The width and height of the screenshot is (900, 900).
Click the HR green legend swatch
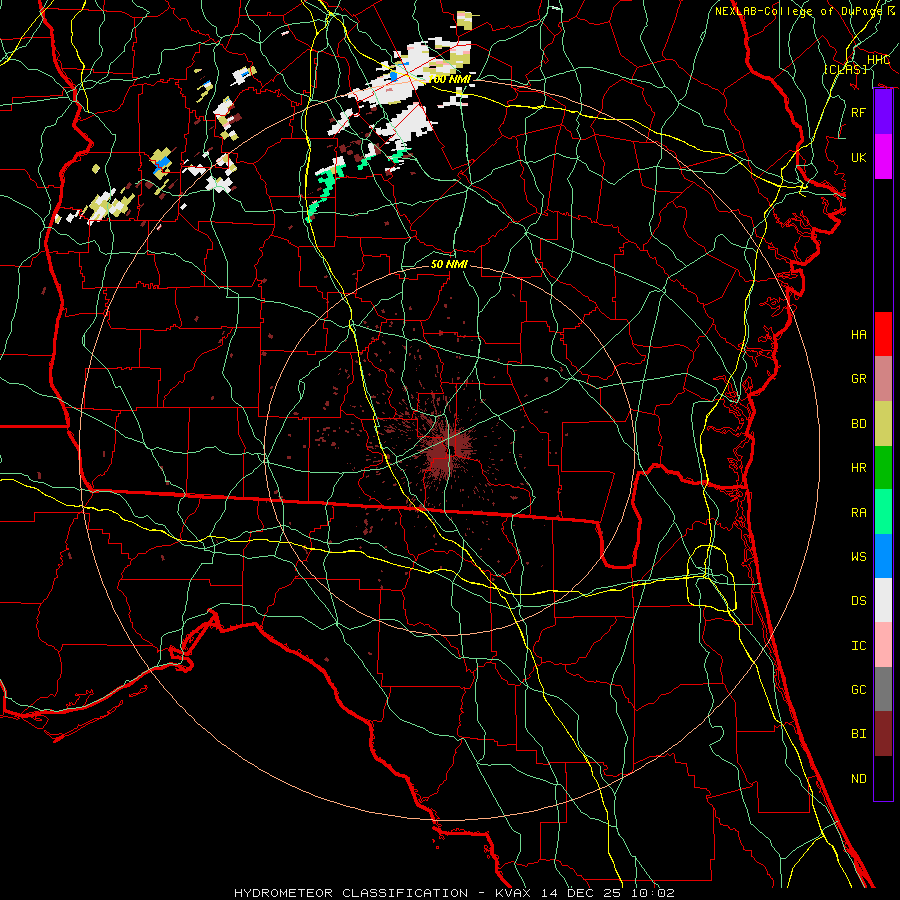883,468
